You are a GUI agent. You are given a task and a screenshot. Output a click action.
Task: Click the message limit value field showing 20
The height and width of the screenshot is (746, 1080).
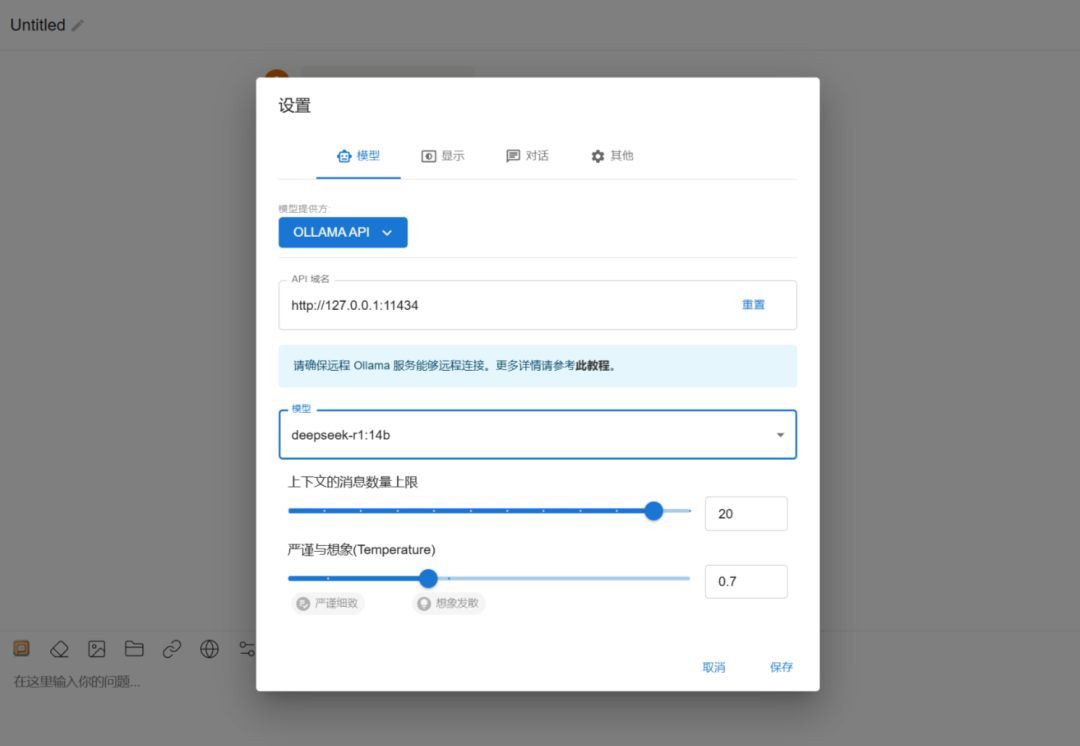tap(746, 514)
